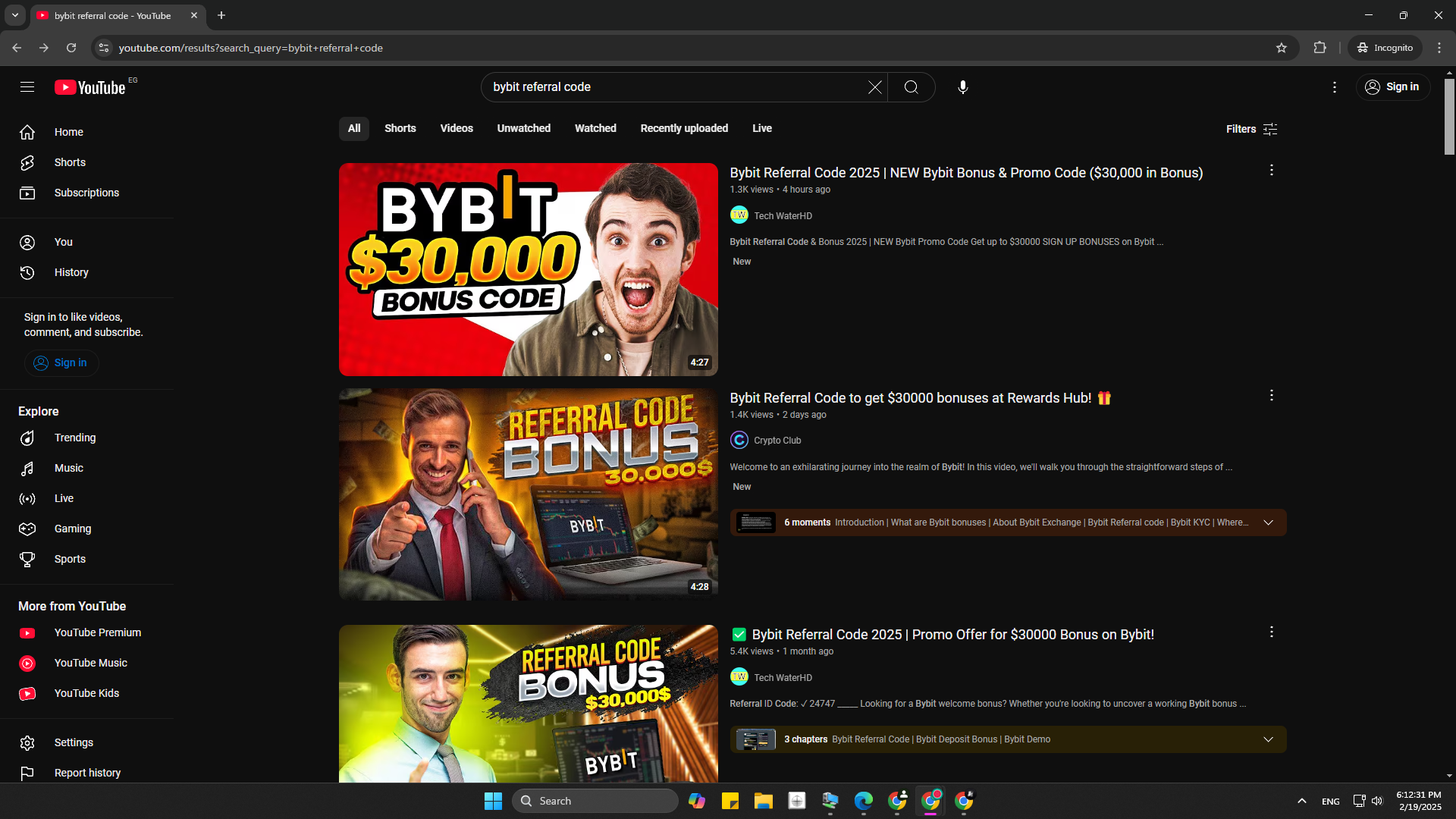Open Trending in the Explore section
1456x819 pixels.
coord(74,438)
